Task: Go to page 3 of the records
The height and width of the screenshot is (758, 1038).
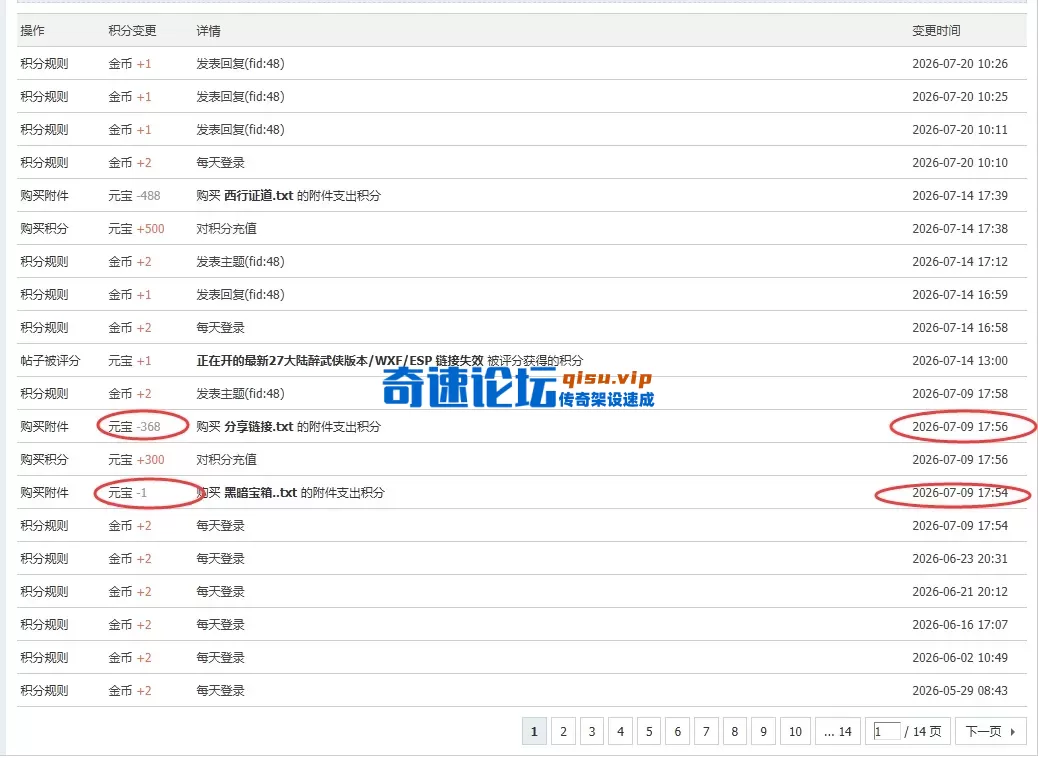Action: coord(592,732)
